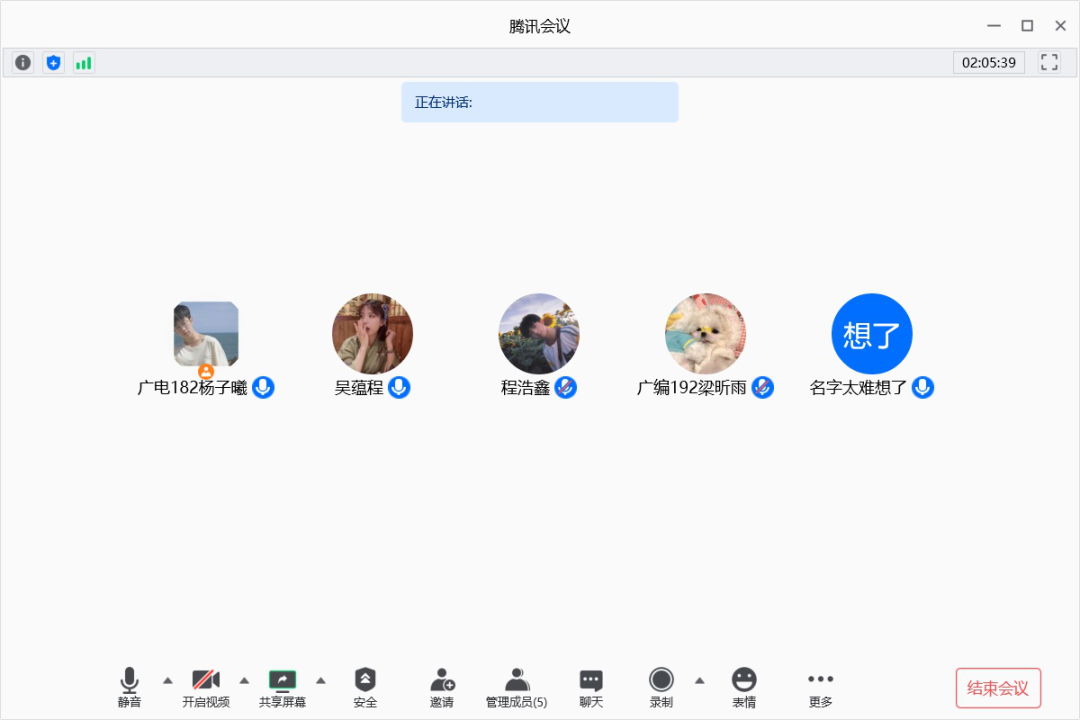The height and width of the screenshot is (720, 1080).
Task: Click the Invite (邀请) icon
Action: (442, 687)
